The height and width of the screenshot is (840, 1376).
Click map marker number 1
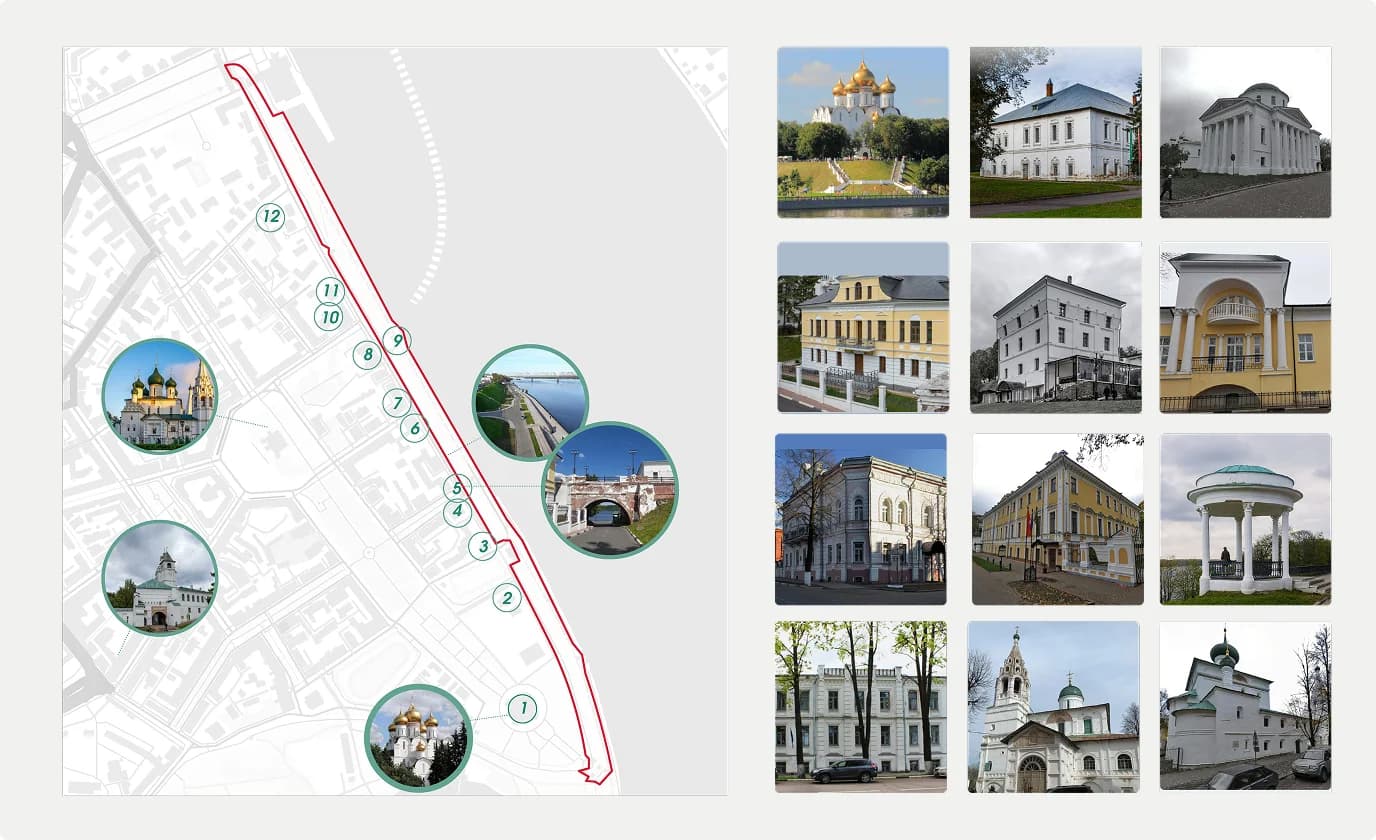(522, 709)
